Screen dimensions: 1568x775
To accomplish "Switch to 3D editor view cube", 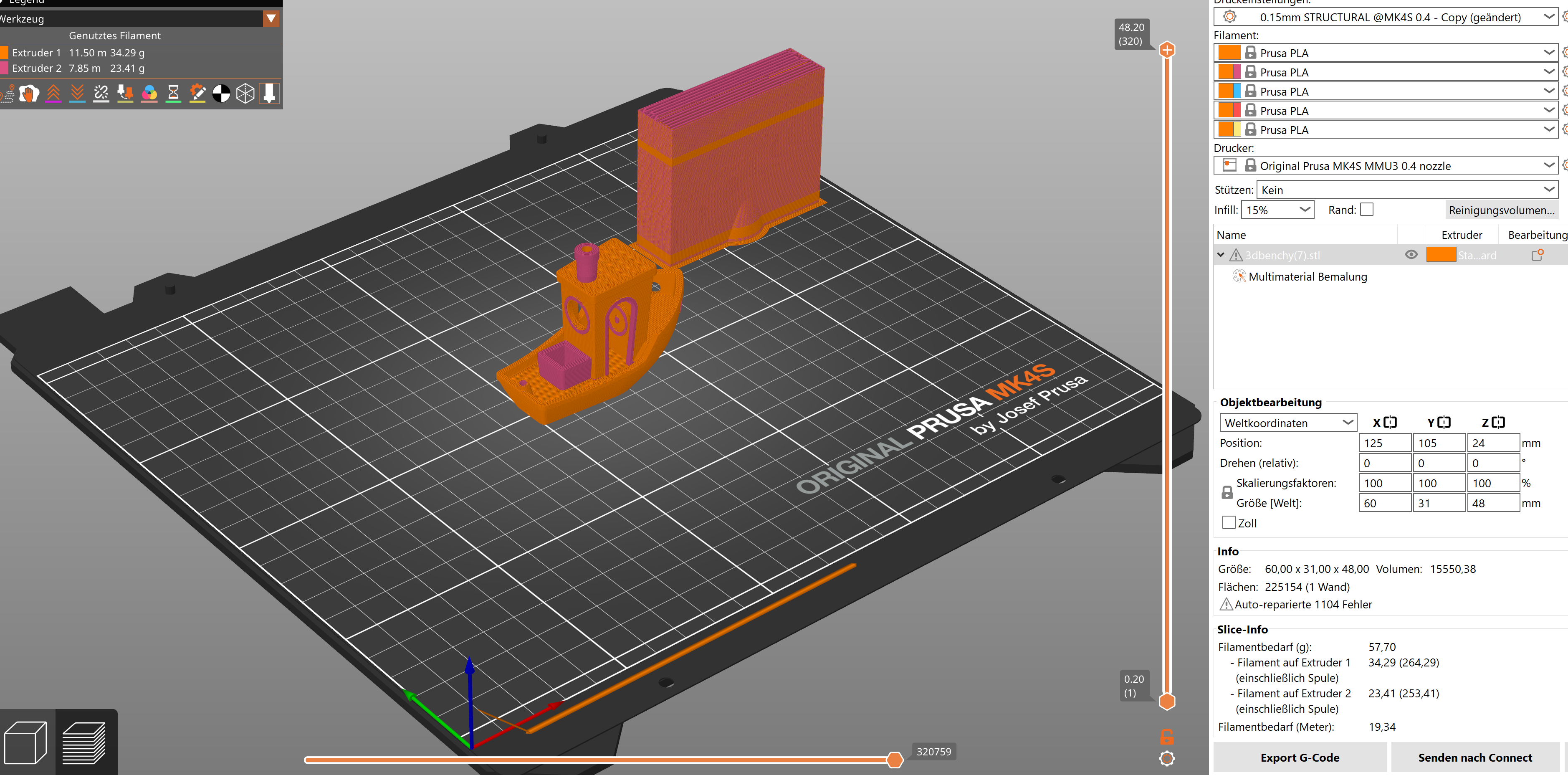I will pyautogui.click(x=25, y=743).
